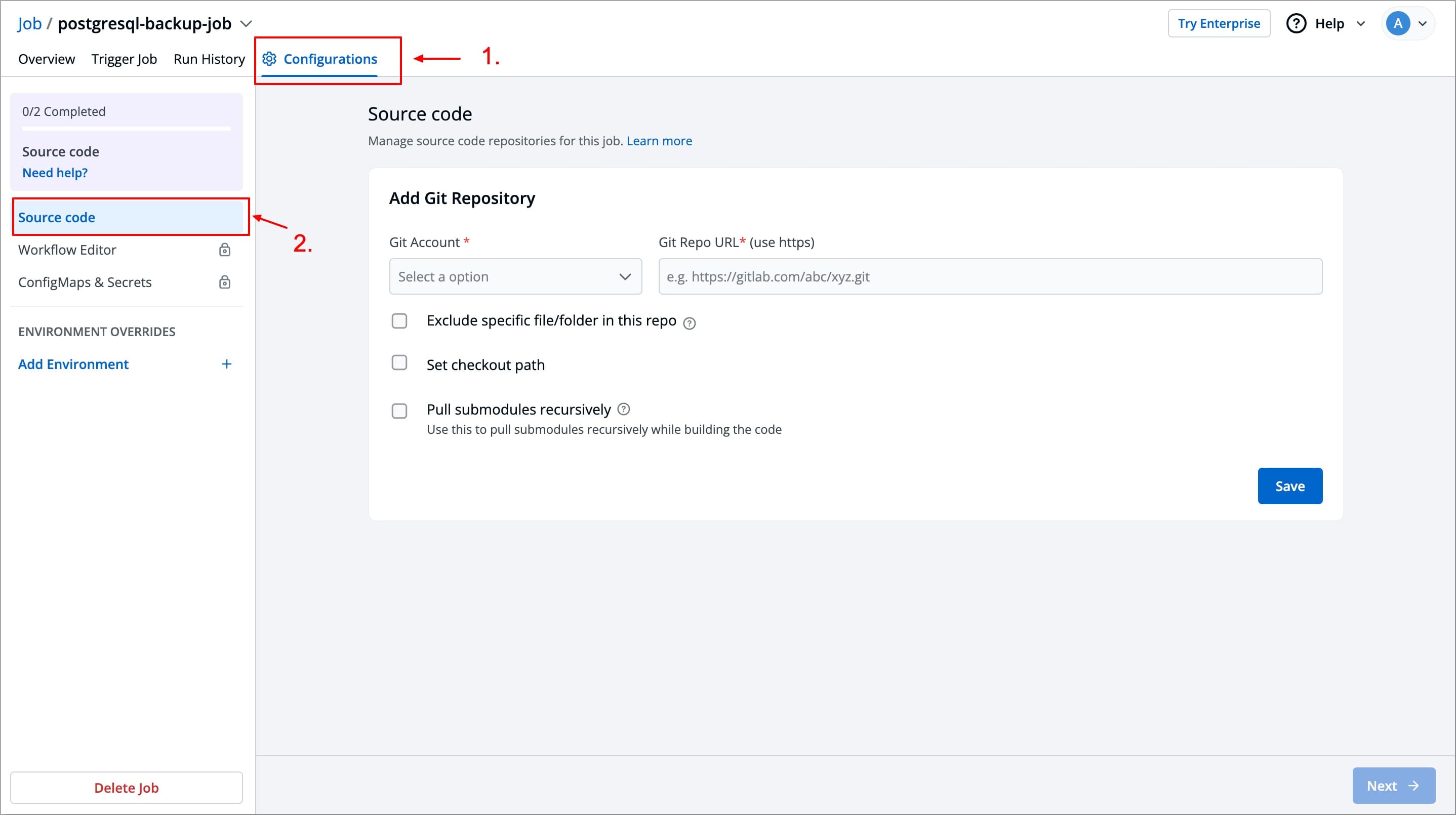
Task: Open the Git Account dropdown
Action: tap(515, 276)
